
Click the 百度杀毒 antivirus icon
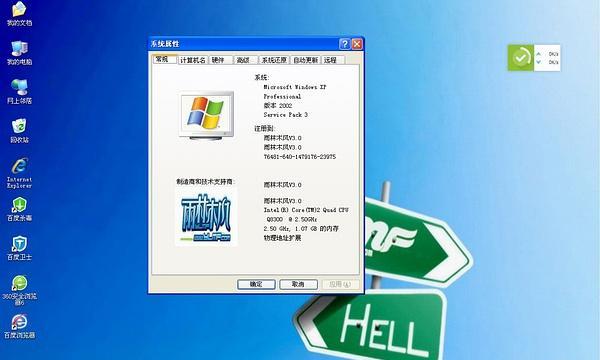click(x=19, y=209)
